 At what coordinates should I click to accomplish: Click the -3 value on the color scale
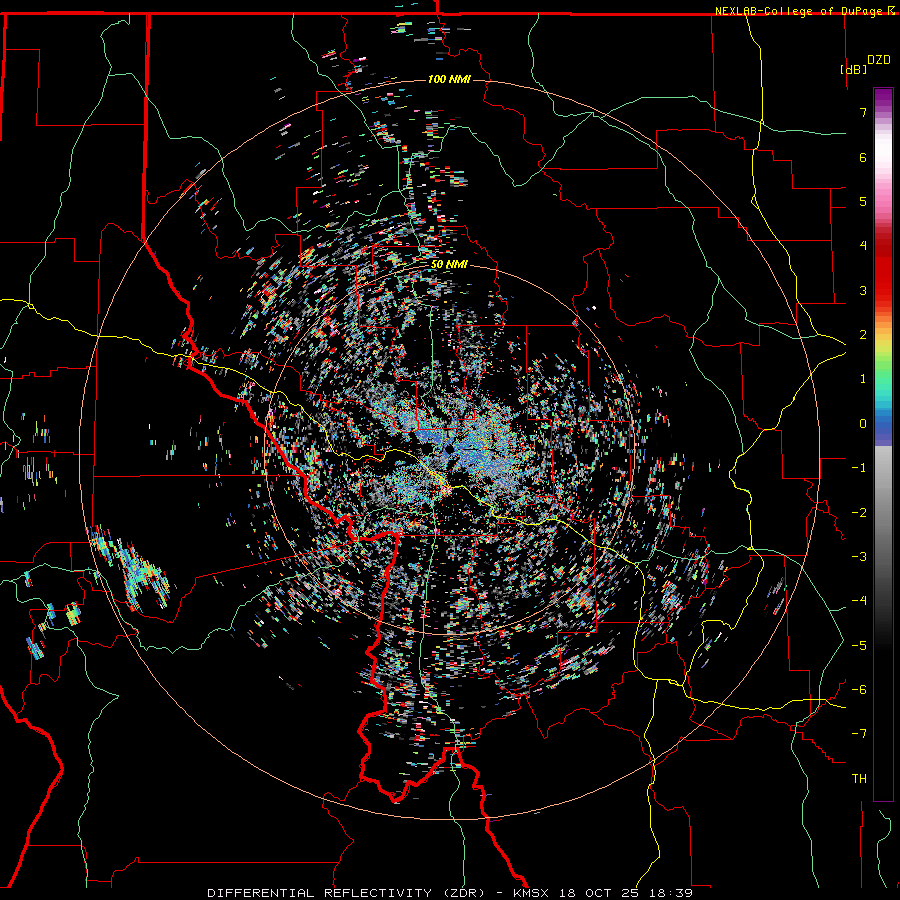pyautogui.click(x=859, y=557)
